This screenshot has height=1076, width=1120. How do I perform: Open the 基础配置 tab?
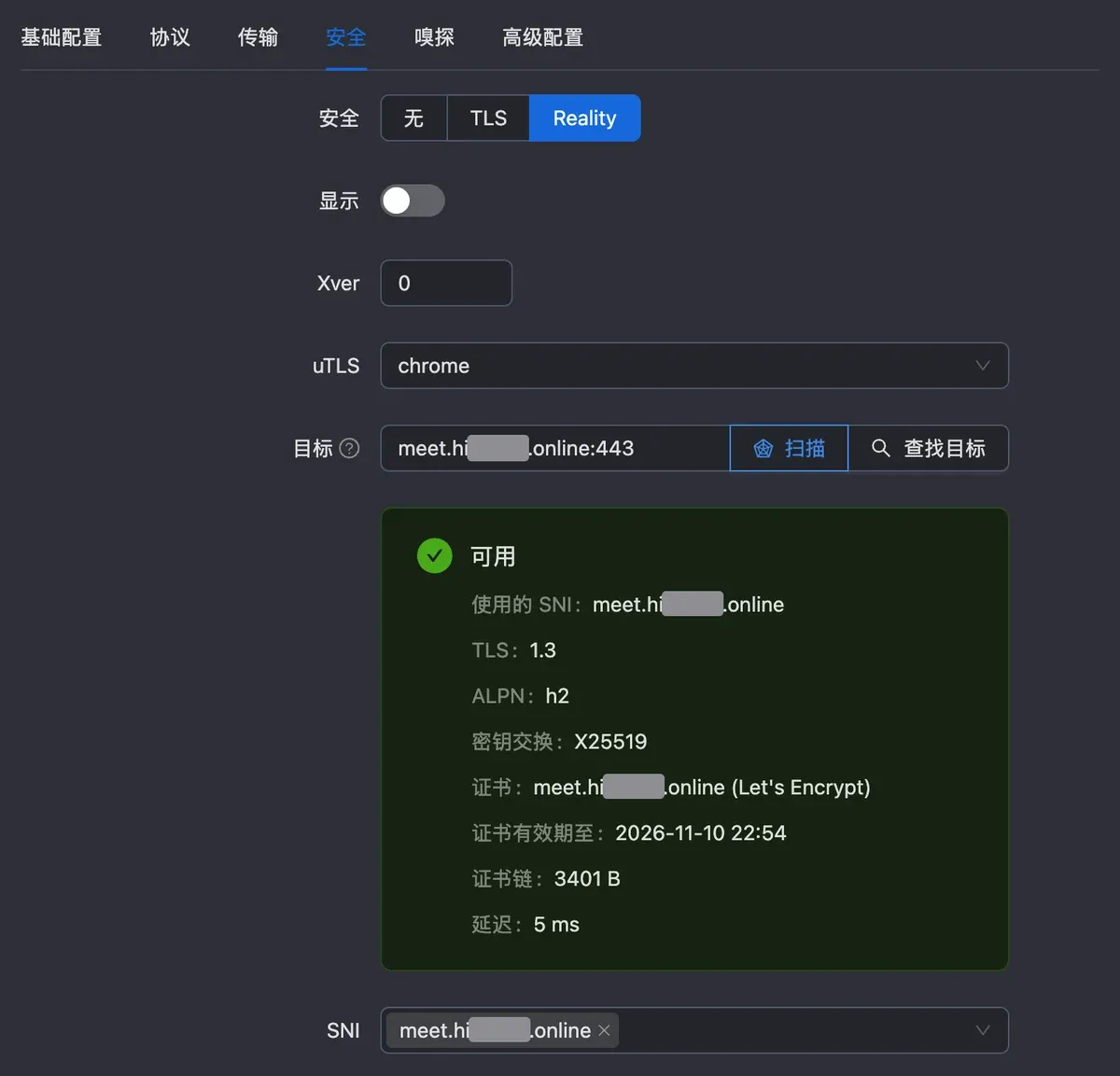tap(62, 37)
